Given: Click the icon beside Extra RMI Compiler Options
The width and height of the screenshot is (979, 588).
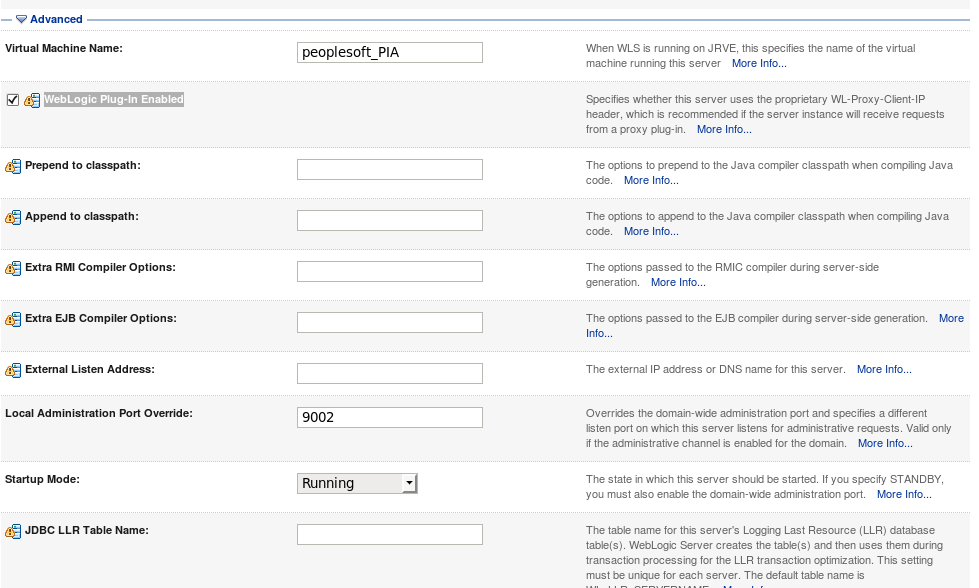Looking at the screenshot, I should 13,268.
